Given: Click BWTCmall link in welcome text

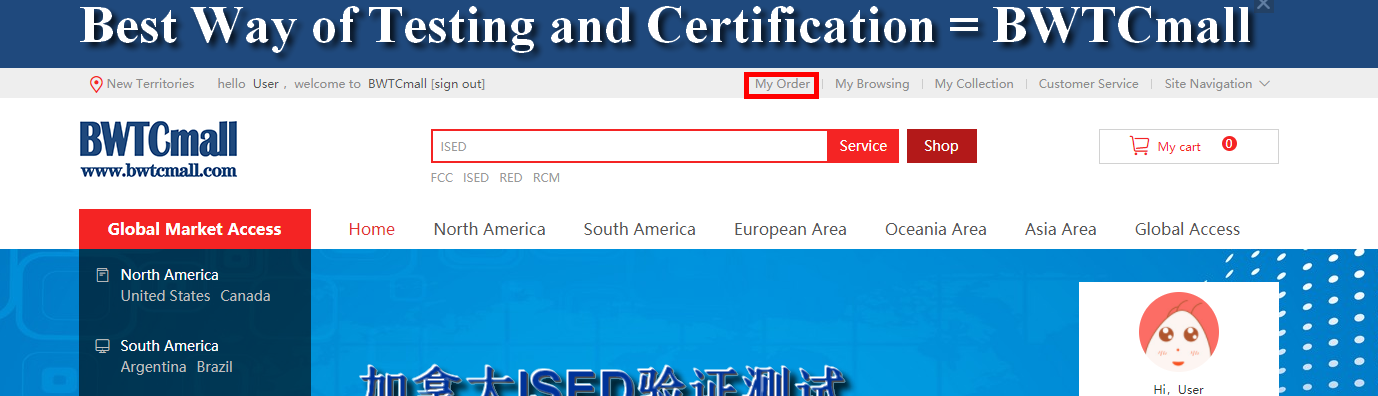Looking at the screenshot, I should [x=397, y=84].
